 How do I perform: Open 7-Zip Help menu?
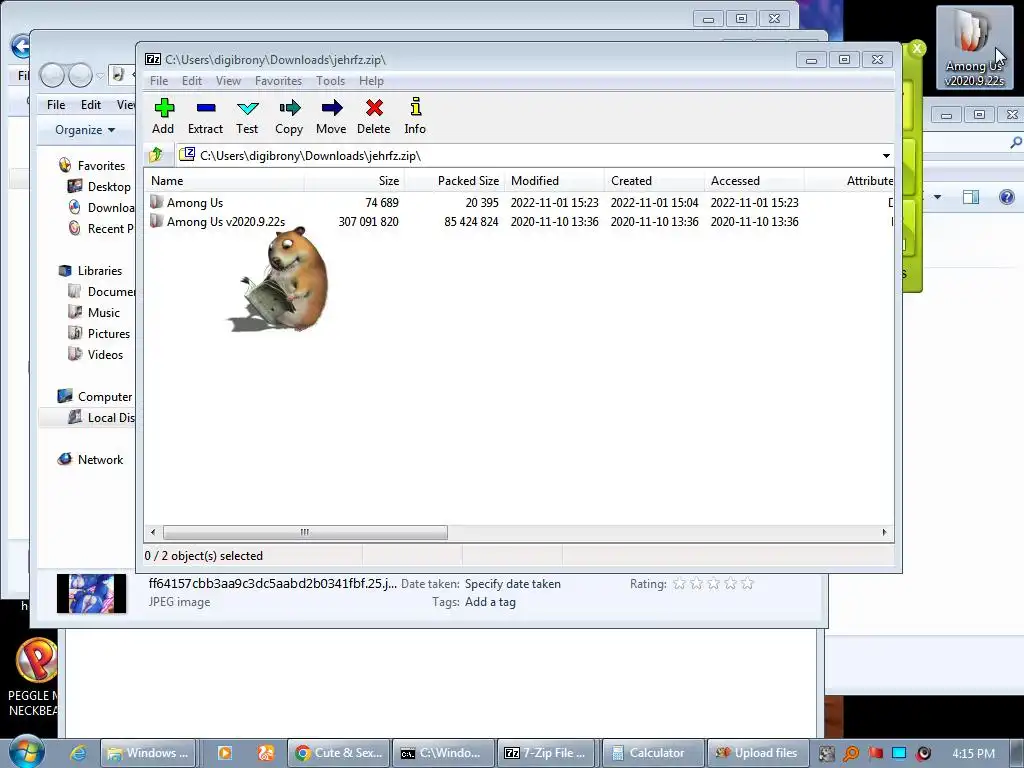click(x=371, y=81)
